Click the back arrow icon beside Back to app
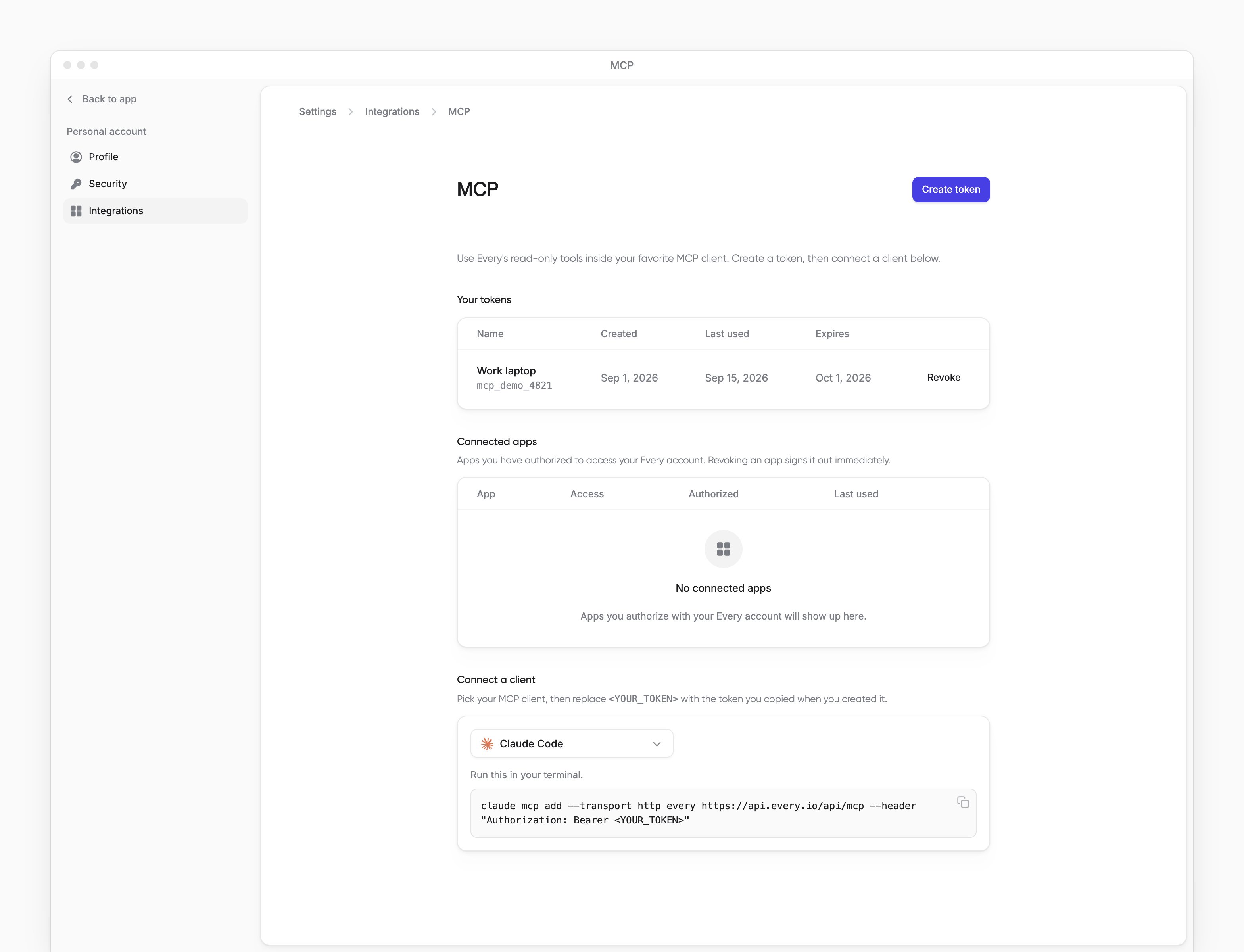Screen dimensions: 1244x952 pos(70,99)
